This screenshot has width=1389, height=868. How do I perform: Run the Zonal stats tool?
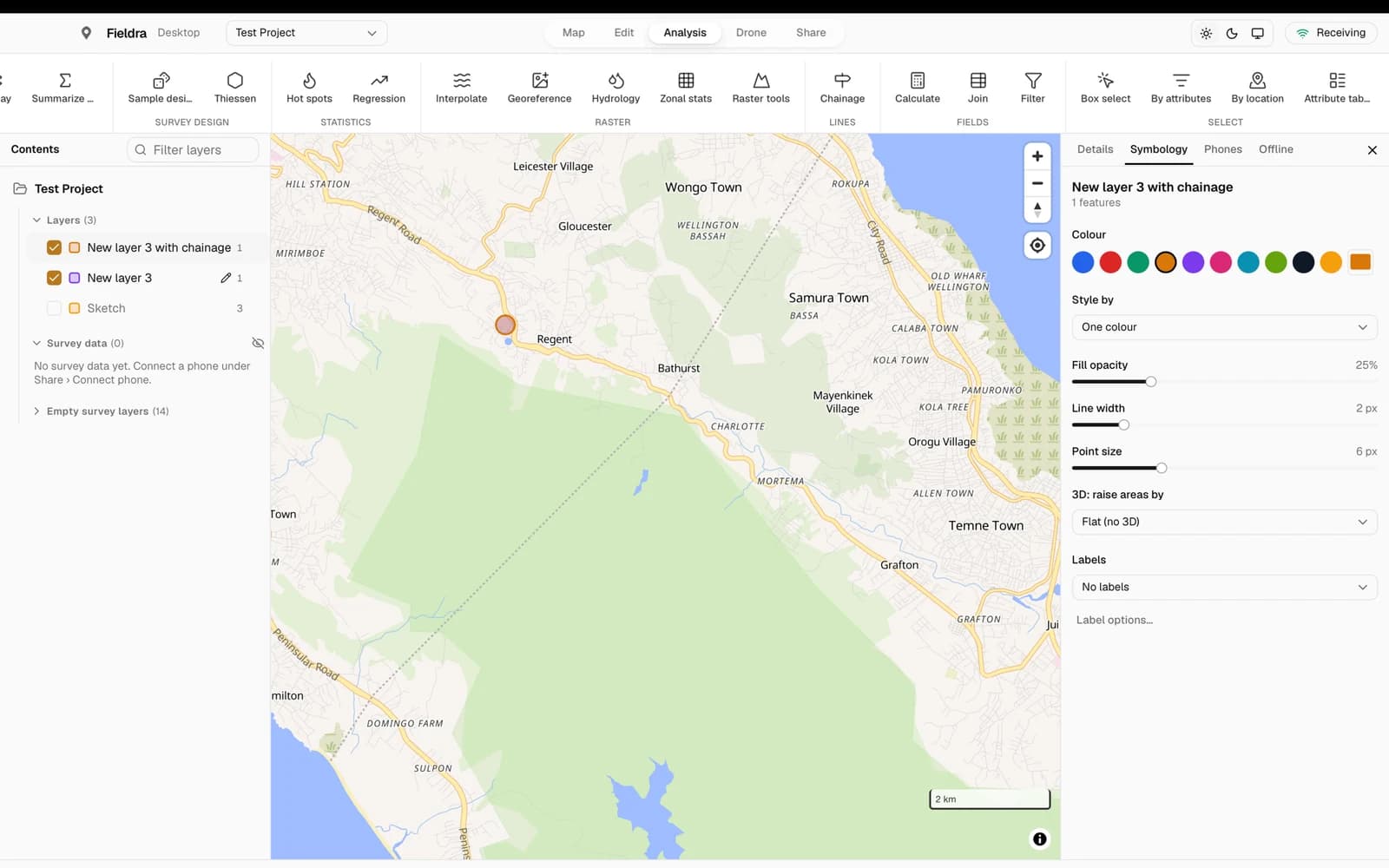coord(686,88)
